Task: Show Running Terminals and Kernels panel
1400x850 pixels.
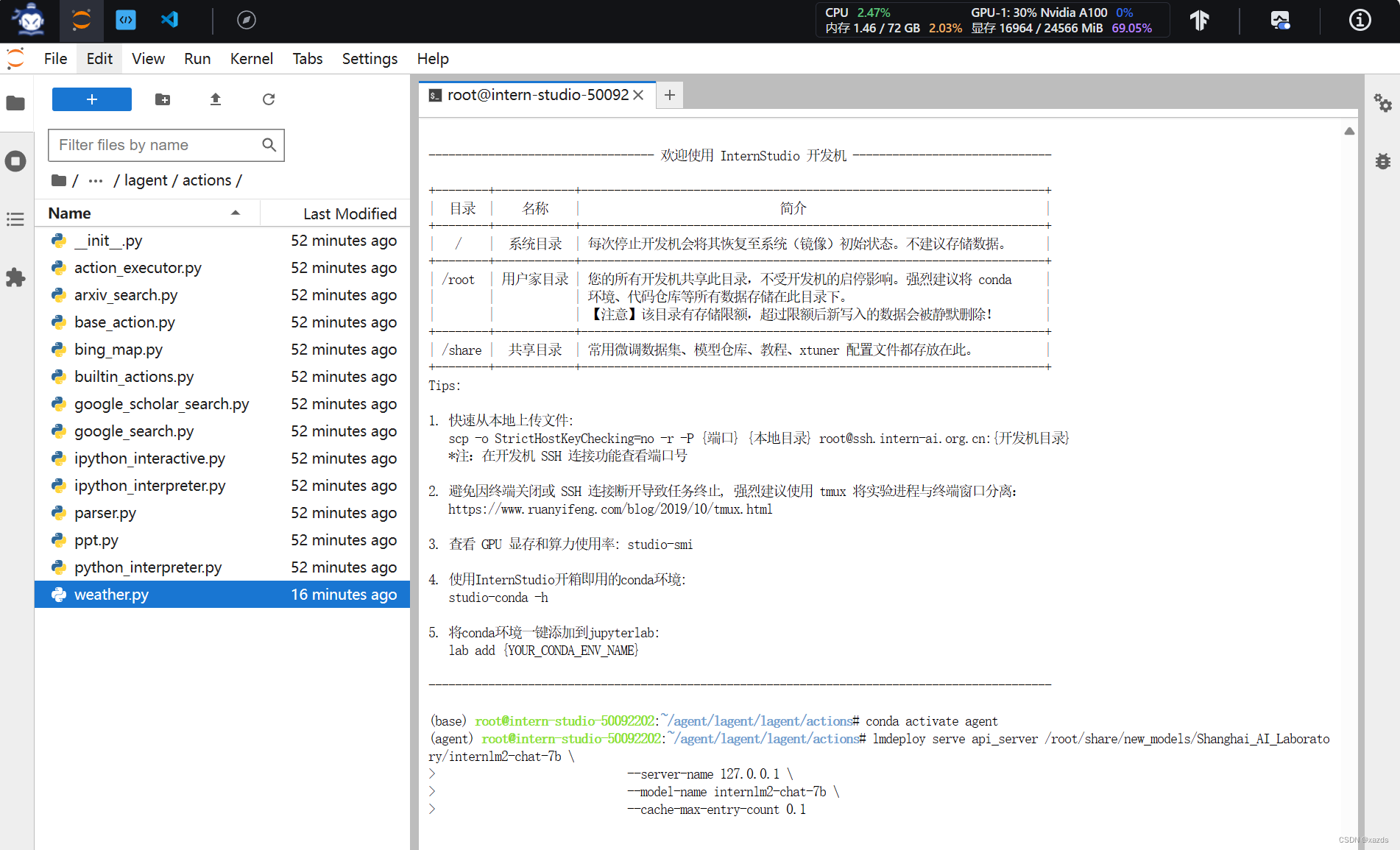Action: point(15,161)
